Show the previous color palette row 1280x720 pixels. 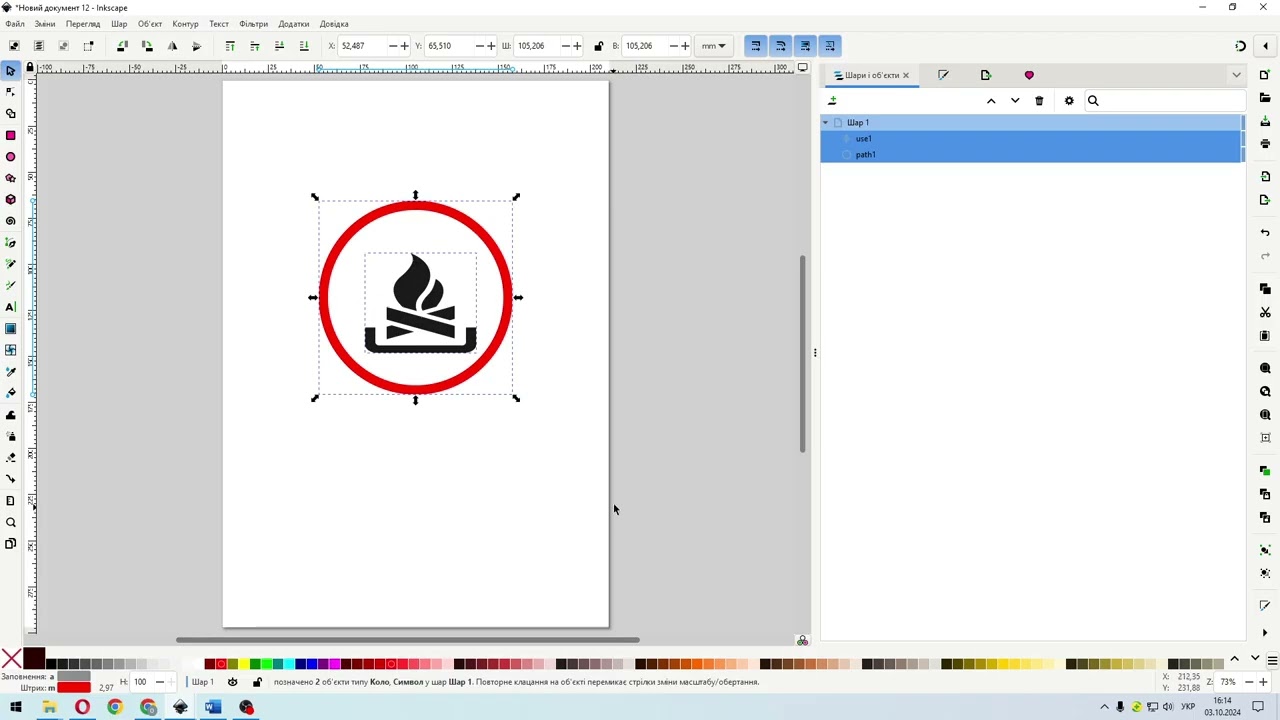1234,659
